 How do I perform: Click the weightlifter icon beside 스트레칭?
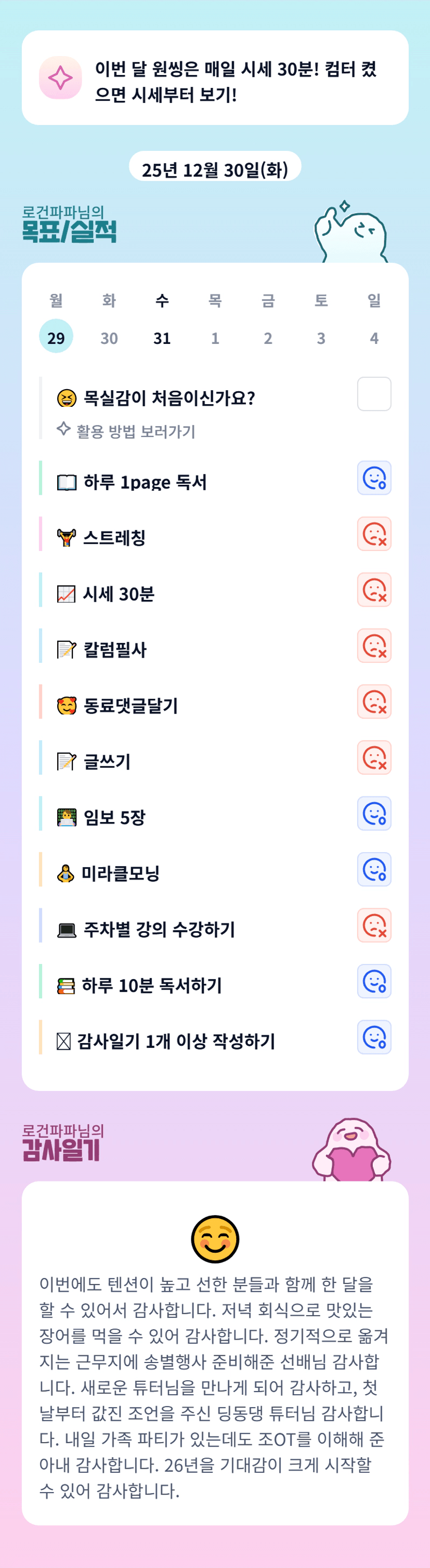click(x=67, y=538)
